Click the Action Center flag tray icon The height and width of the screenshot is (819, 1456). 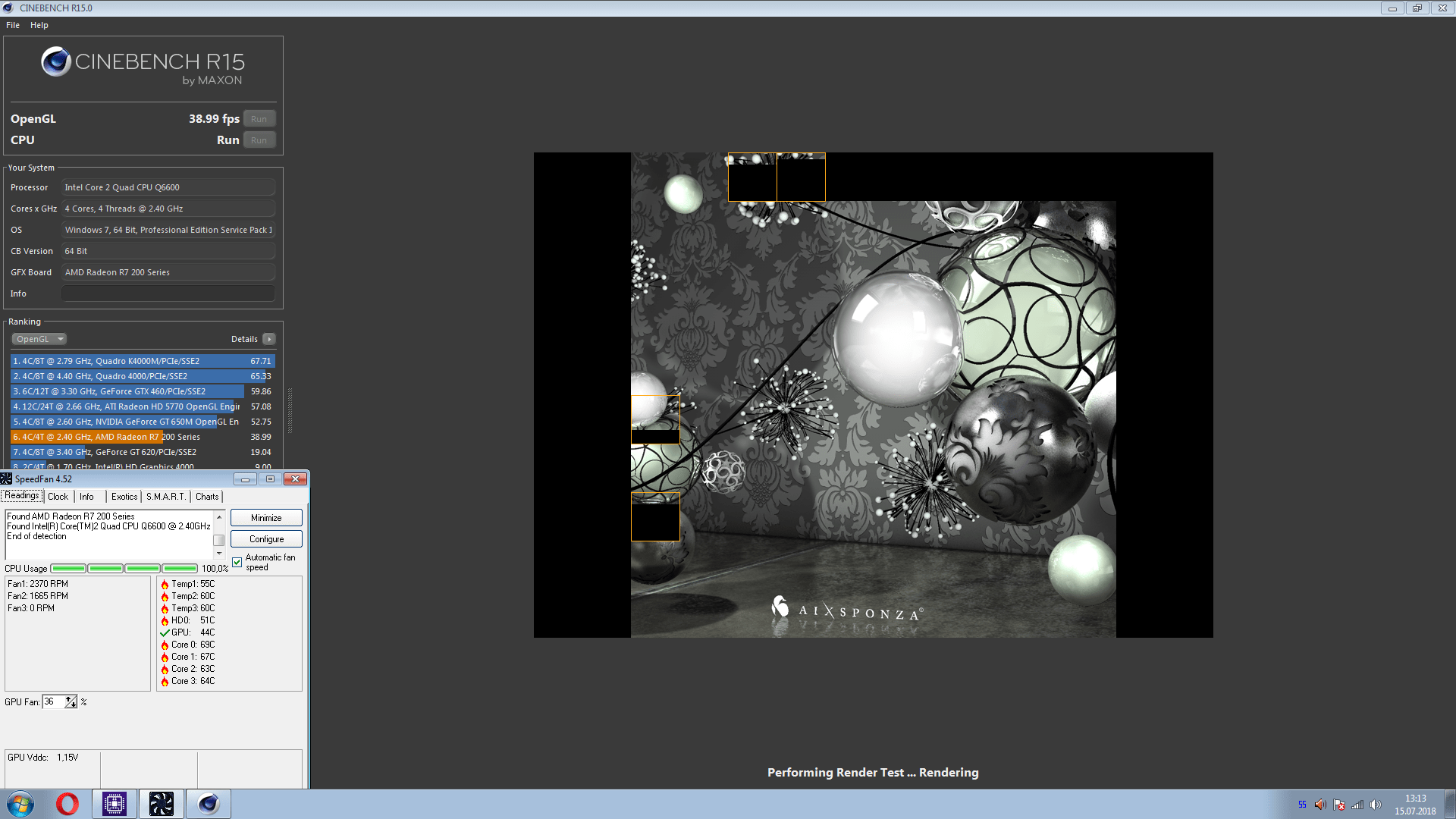point(1339,805)
